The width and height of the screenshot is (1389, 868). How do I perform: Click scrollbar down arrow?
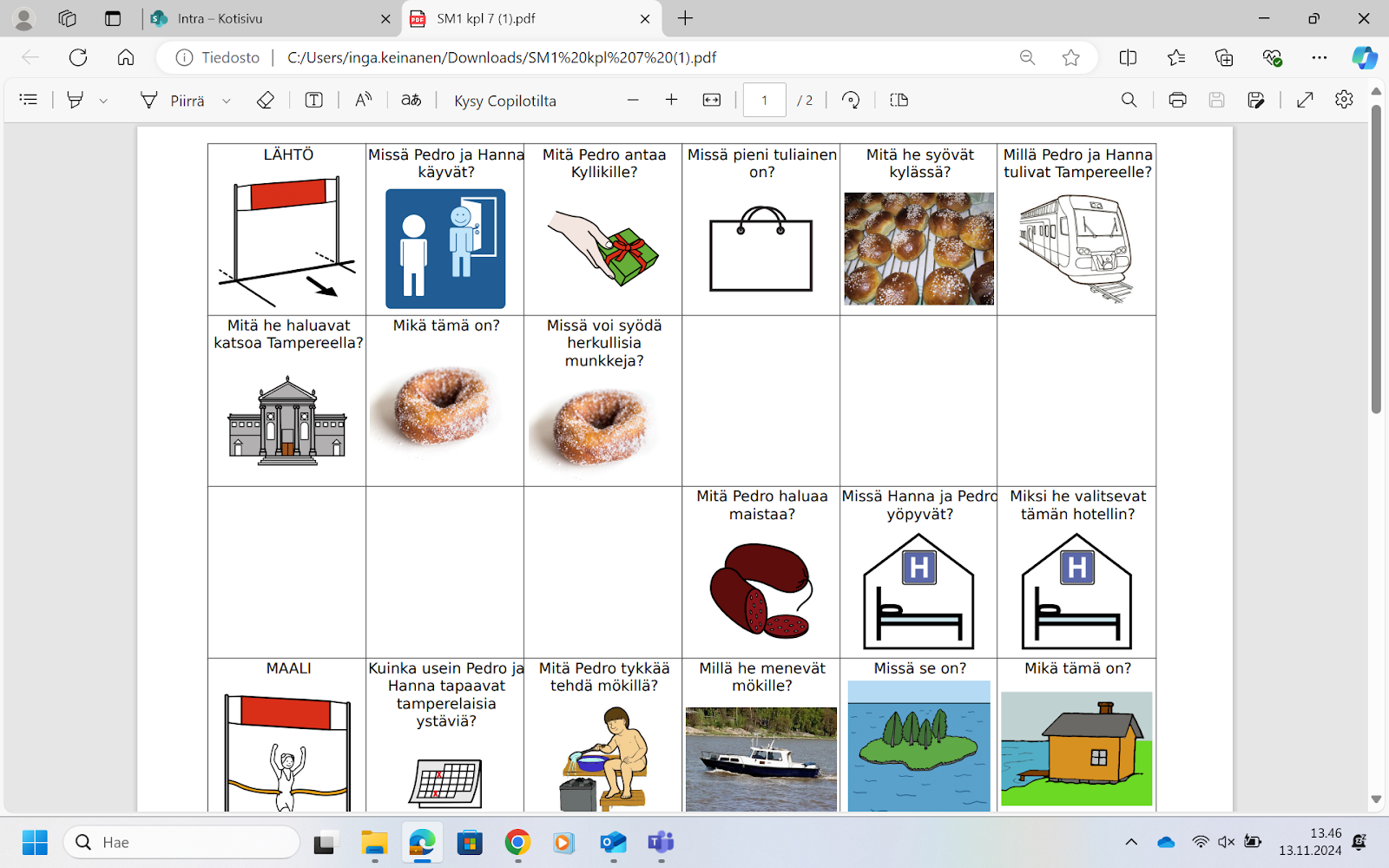[1376, 799]
